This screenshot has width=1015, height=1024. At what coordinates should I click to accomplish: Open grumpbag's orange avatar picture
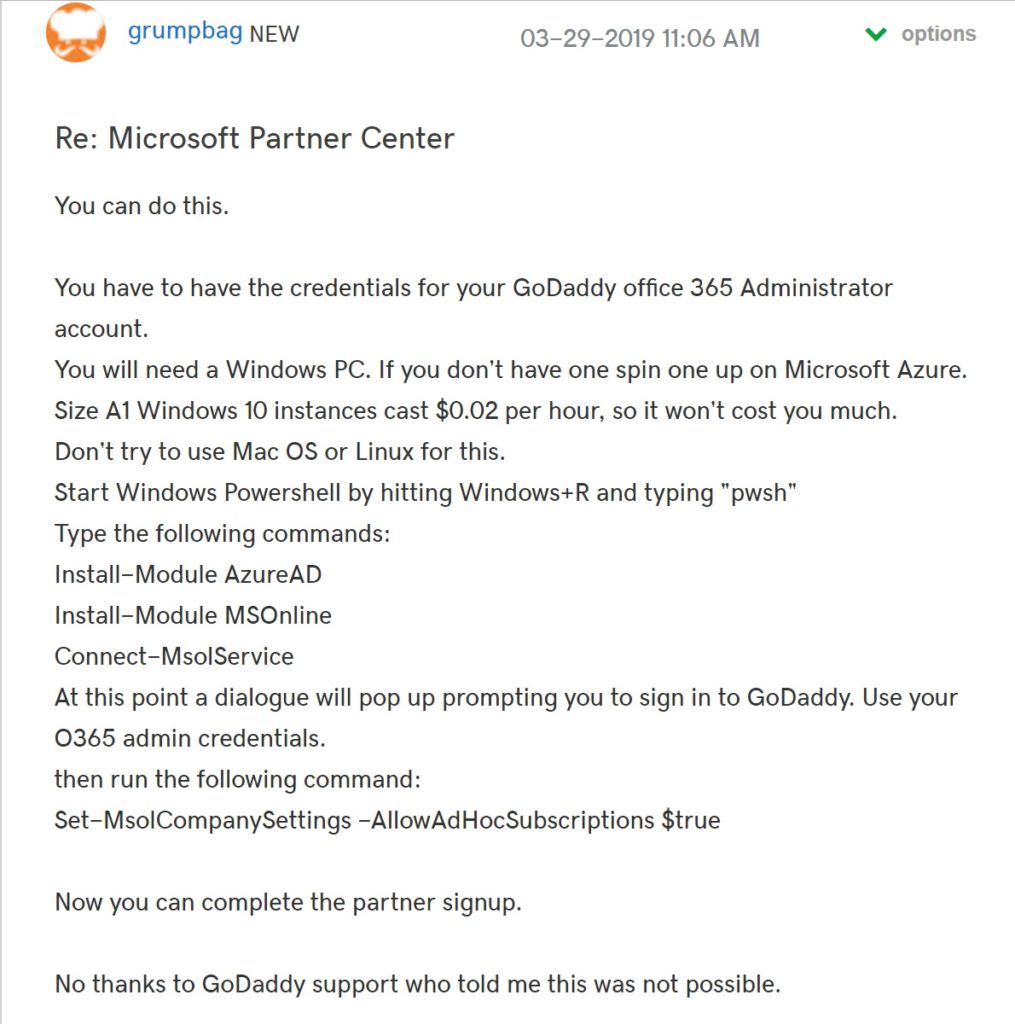(x=75, y=33)
